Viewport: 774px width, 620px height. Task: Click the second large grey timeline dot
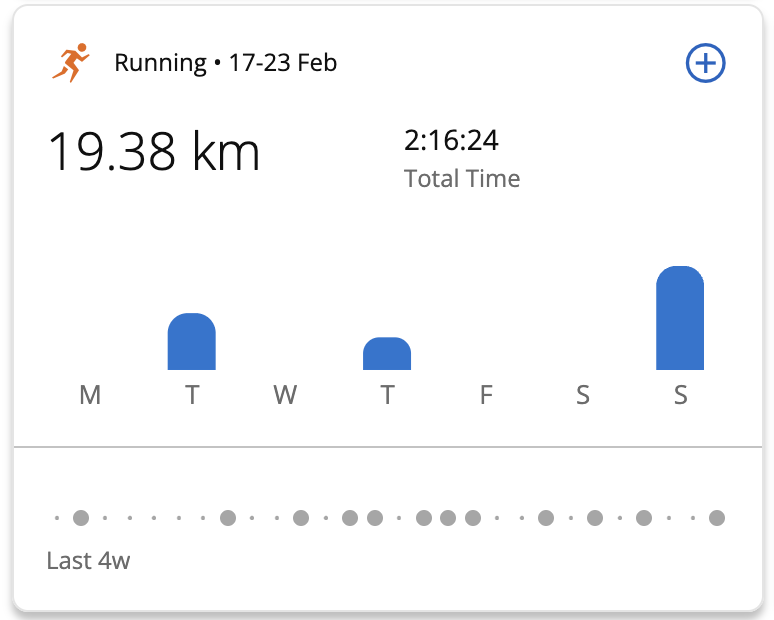click(x=228, y=518)
